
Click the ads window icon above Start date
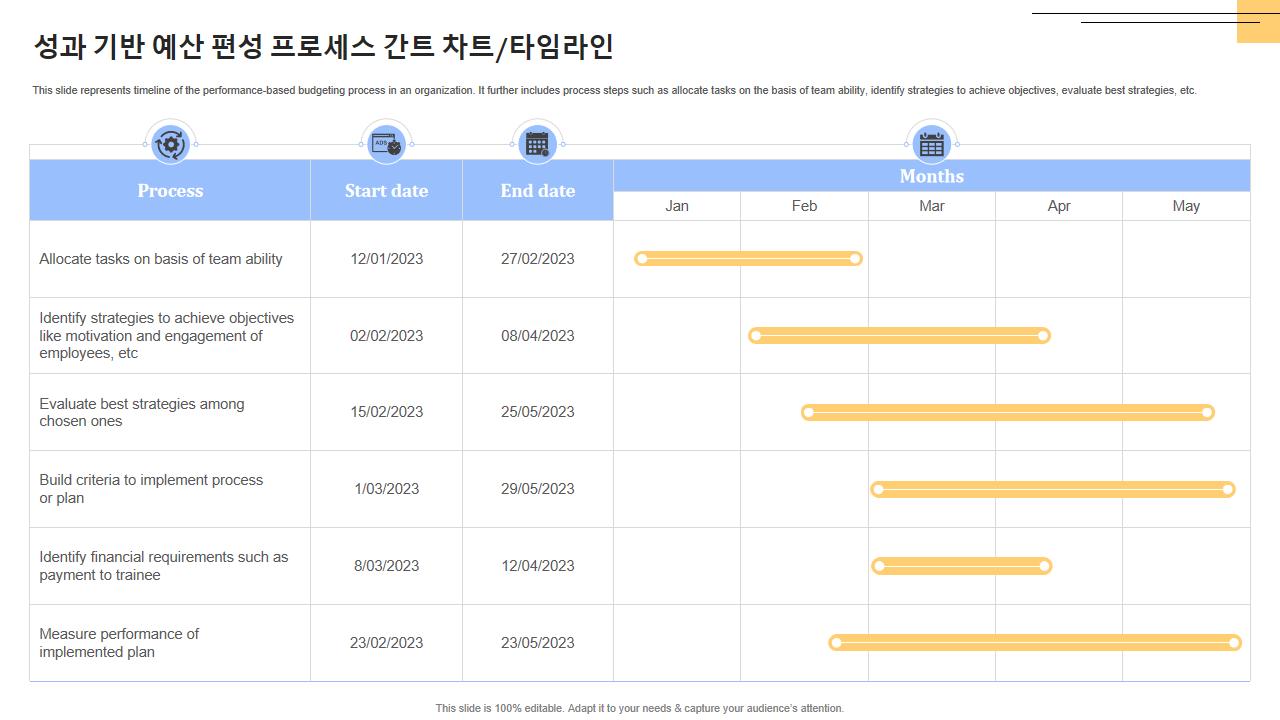tap(386, 144)
